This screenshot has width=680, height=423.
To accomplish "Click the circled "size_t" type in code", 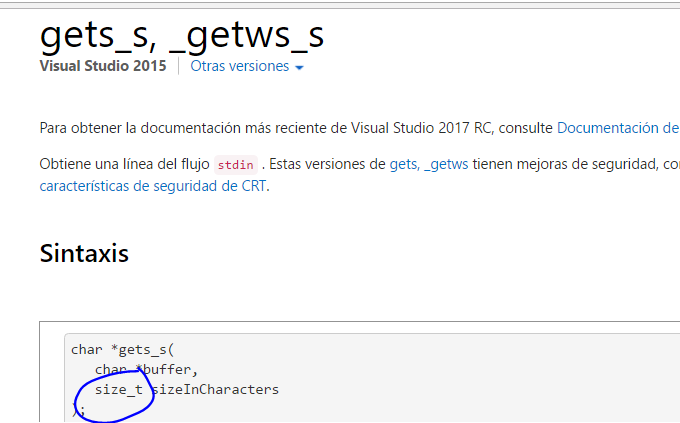I will [x=118, y=389].
